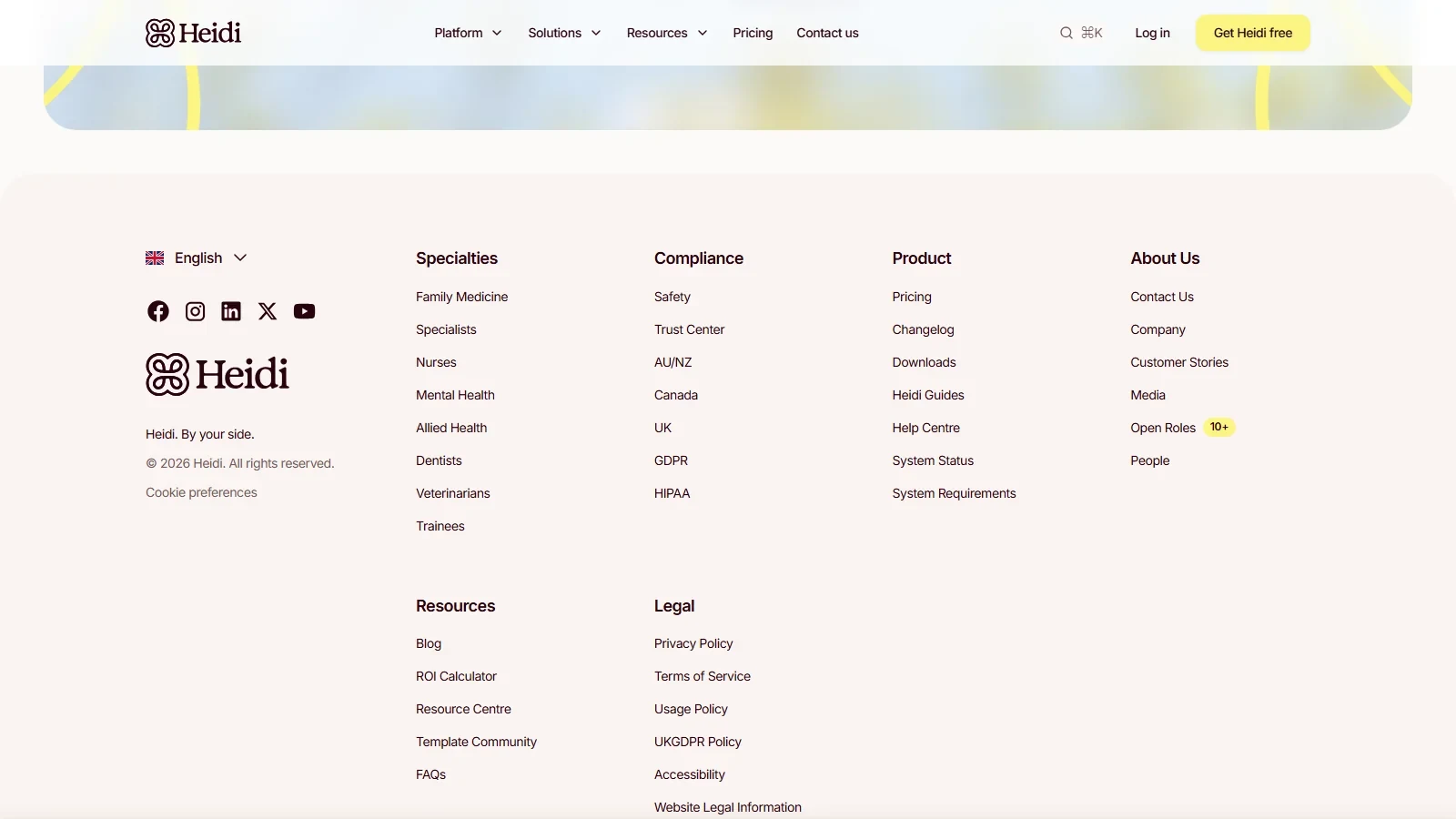Viewport: 1456px width, 819px height.
Task: Click the Get Heidi free button
Action: (1253, 33)
